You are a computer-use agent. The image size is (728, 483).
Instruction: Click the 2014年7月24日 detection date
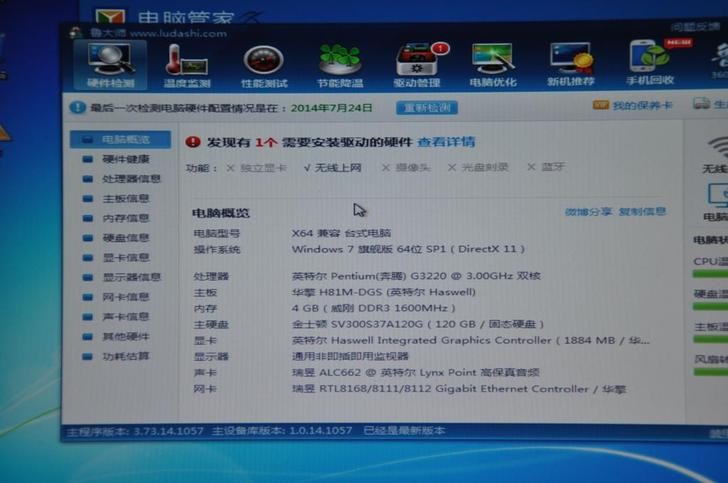pos(331,108)
